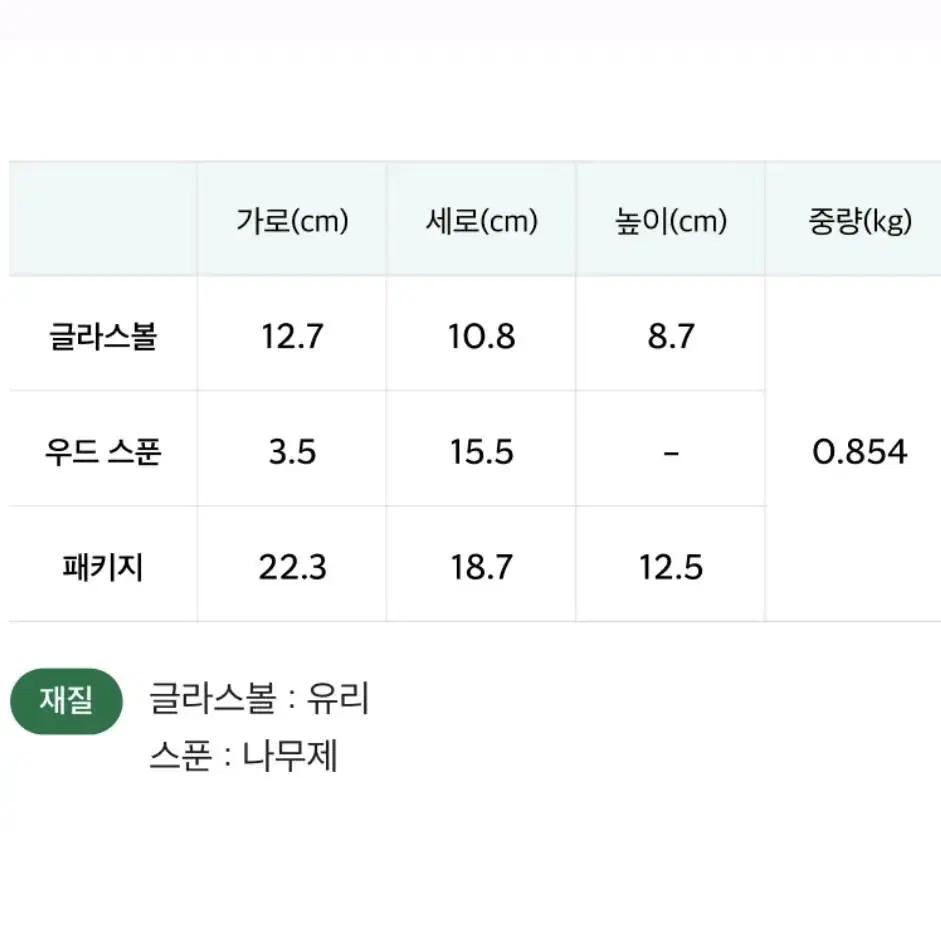Click the 글라스볼 row label
Screen dimensions: 941x941
tap(103, 335)
